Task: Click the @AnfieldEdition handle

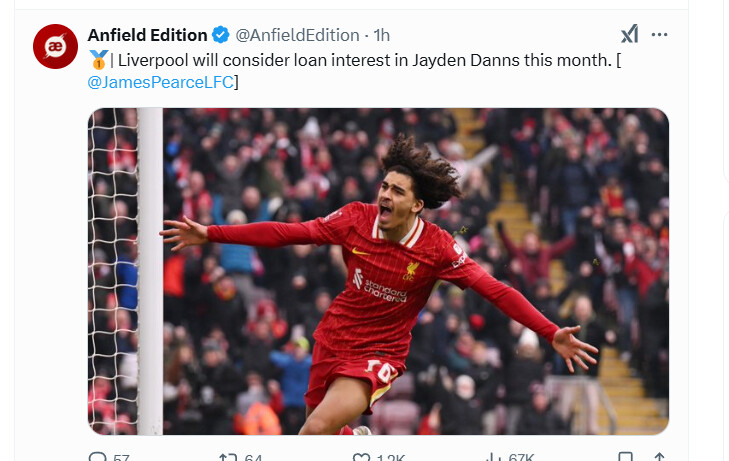Action: [297, 35]
